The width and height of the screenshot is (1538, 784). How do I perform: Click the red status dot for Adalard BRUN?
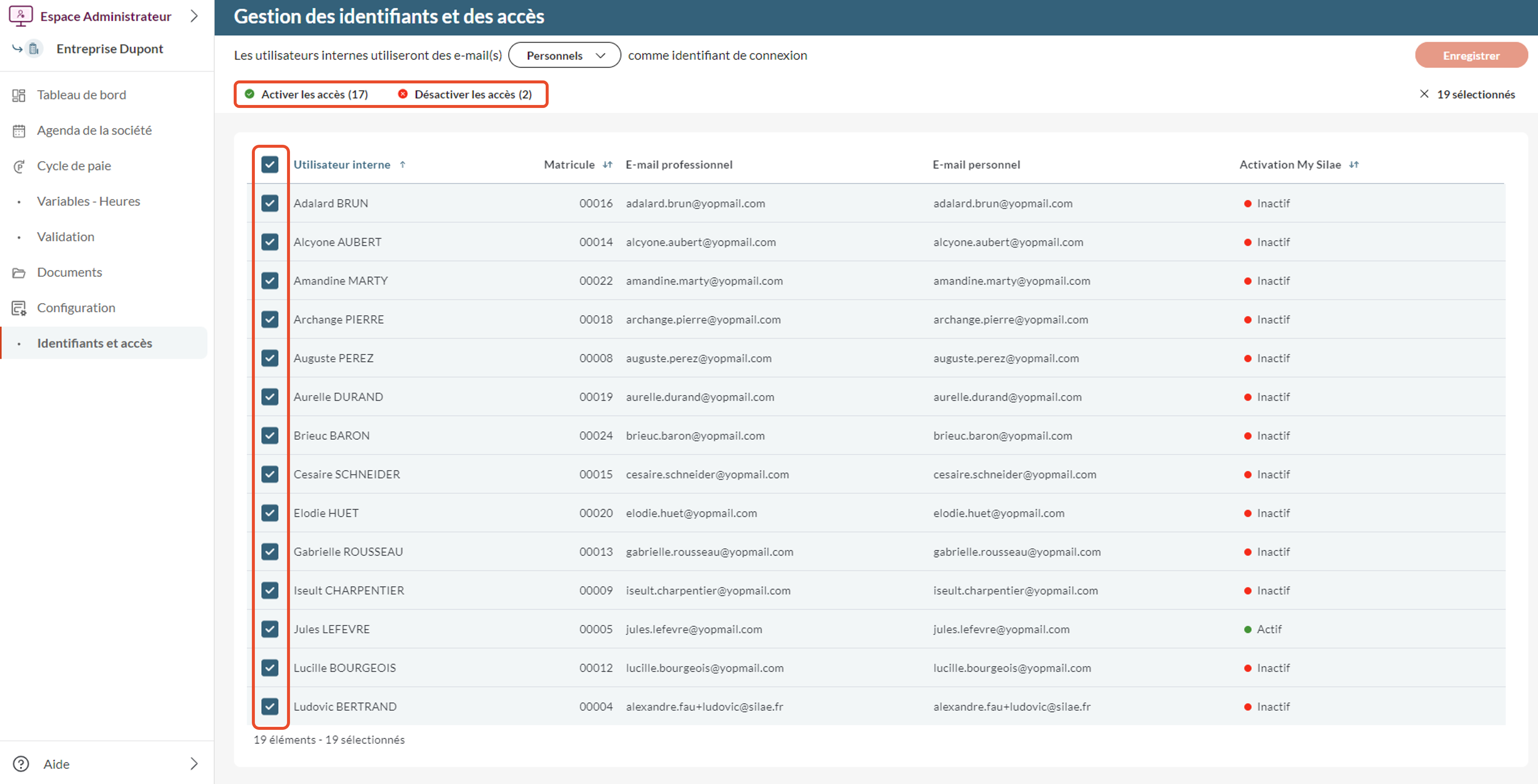point(1247,204)
